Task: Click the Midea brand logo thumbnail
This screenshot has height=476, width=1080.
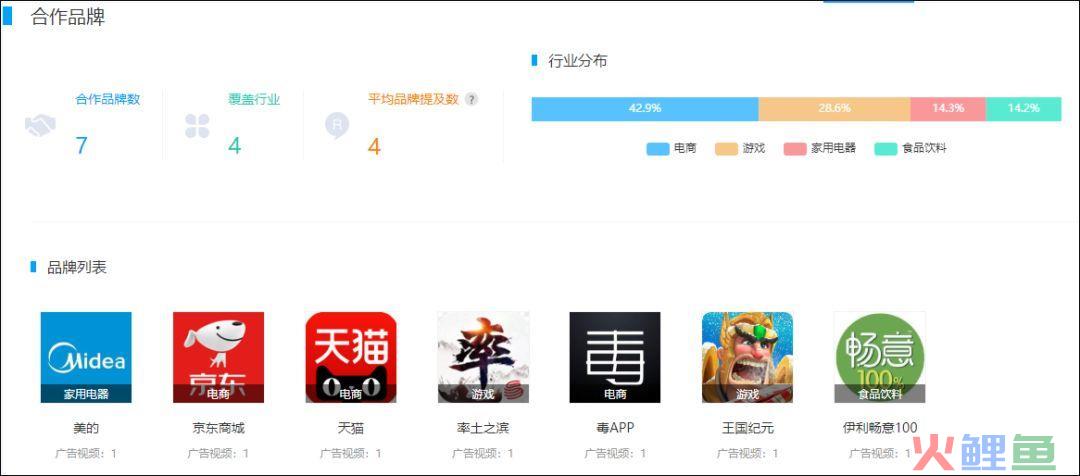Action: coord(86,357)
